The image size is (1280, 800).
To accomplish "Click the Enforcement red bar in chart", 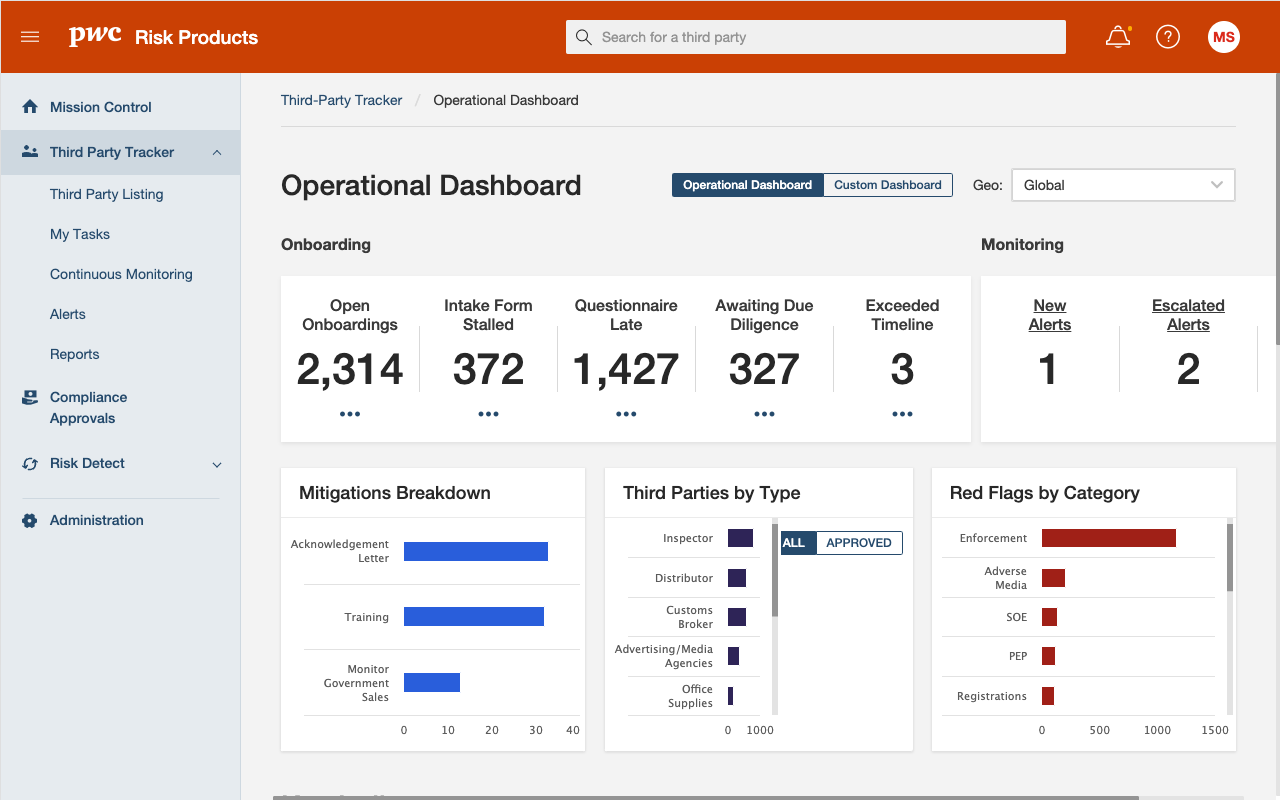I will pos(1108,538).
